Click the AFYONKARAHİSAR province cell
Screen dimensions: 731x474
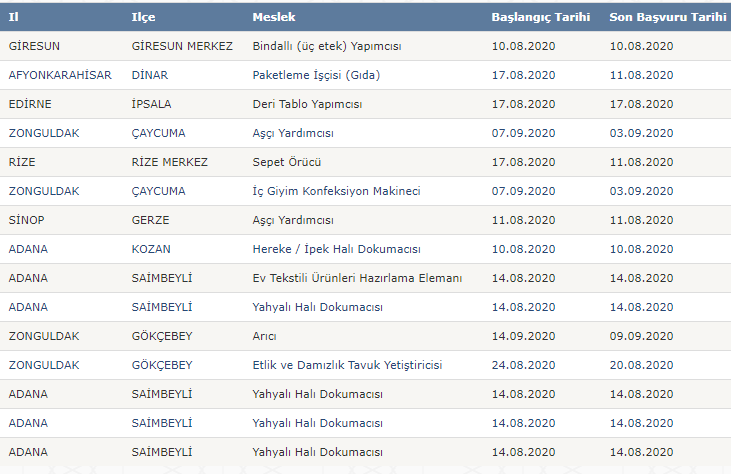tap(59, 75)
